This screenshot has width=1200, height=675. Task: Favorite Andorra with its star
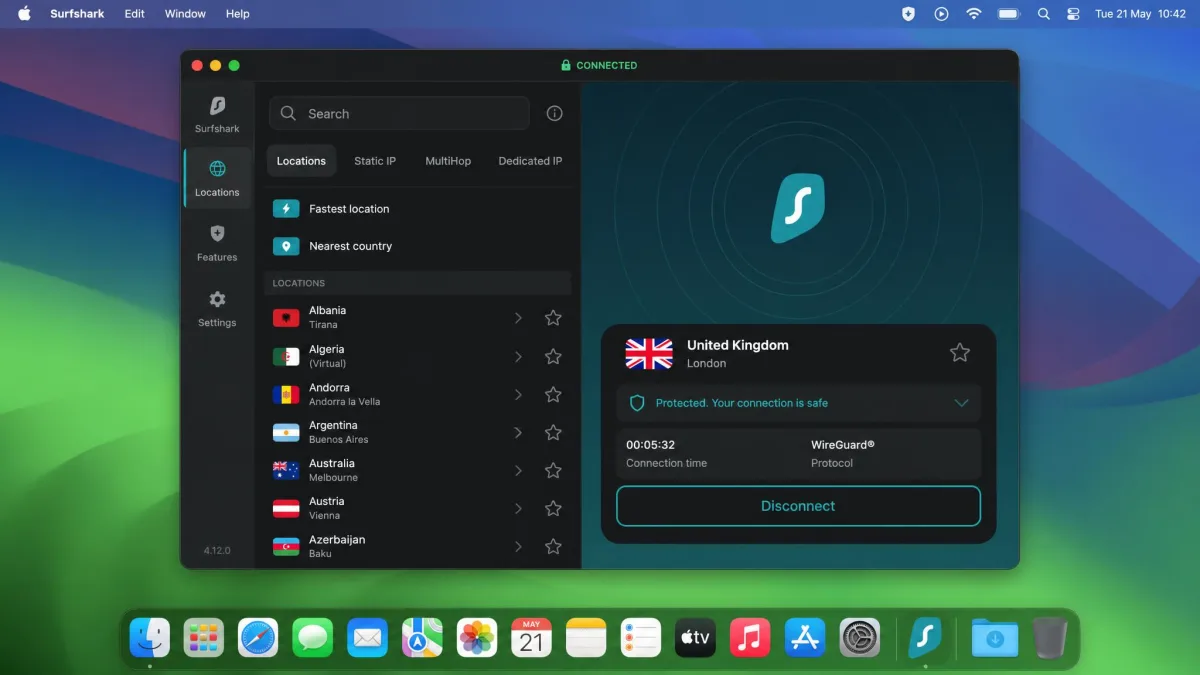pos(553,395)
